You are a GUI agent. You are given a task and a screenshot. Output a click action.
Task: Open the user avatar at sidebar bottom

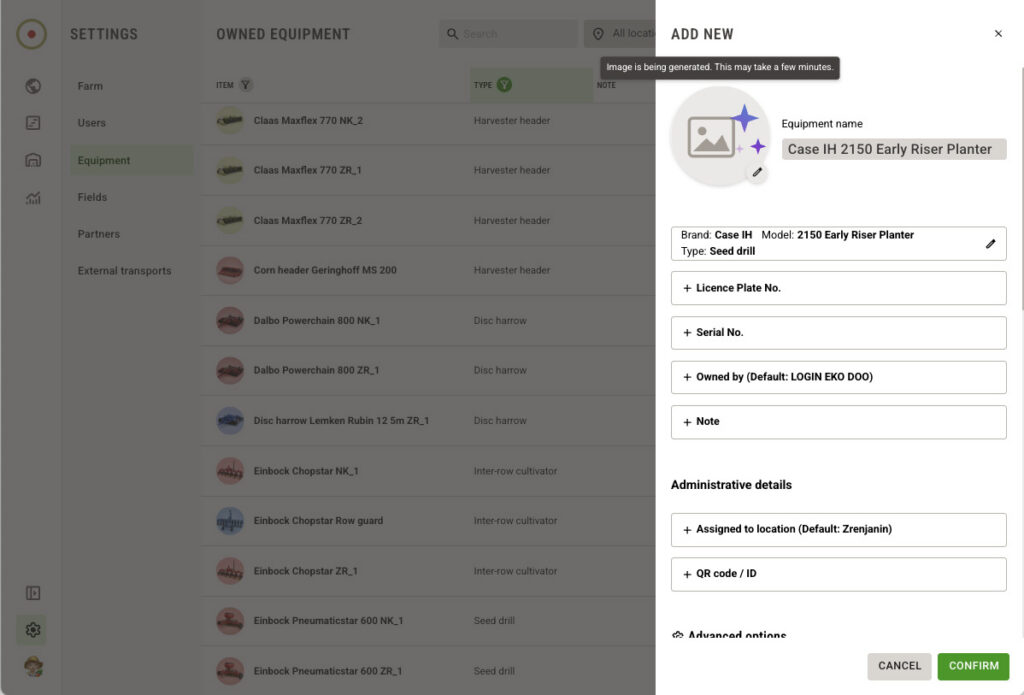point(33,667)
